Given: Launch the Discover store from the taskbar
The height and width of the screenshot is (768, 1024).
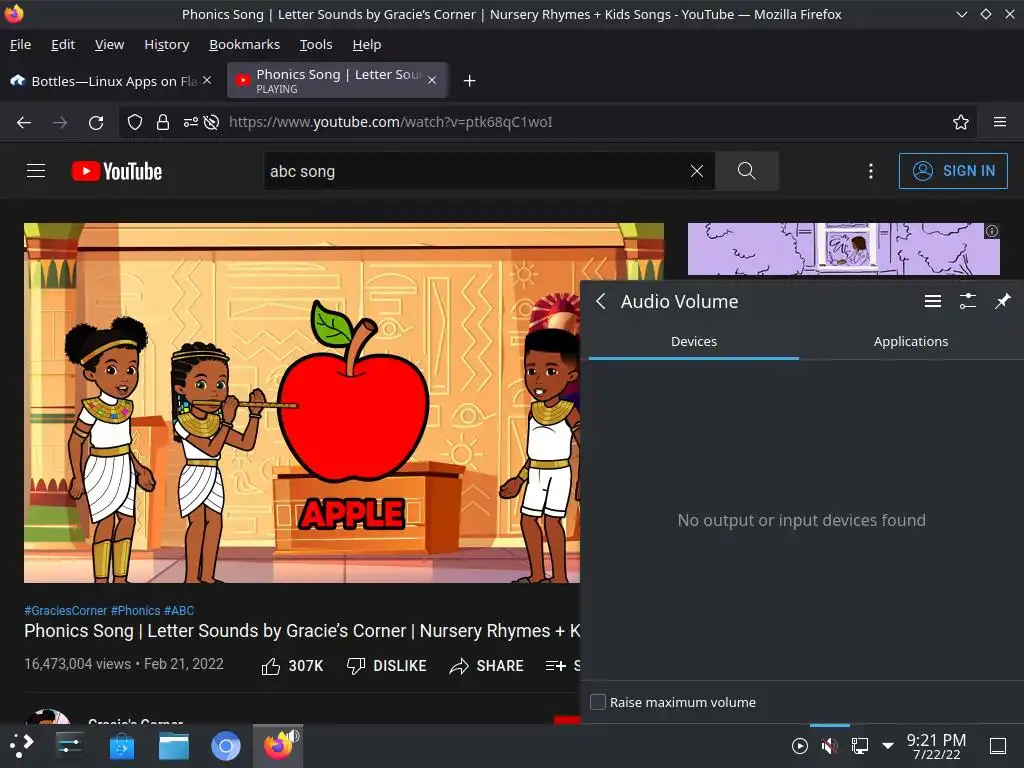Looking at the screenshot, I should [x=121, y=746].
